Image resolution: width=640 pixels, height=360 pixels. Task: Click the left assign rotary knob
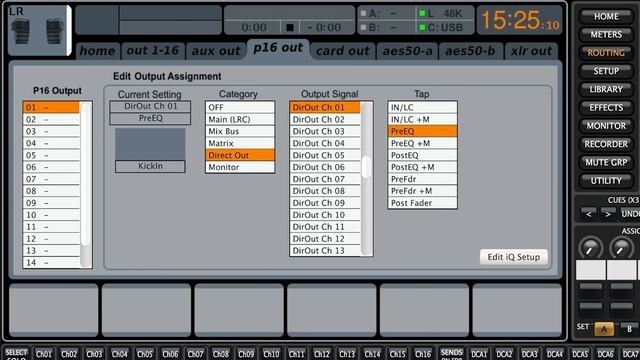pyautogui.click(x=590, y=249)
